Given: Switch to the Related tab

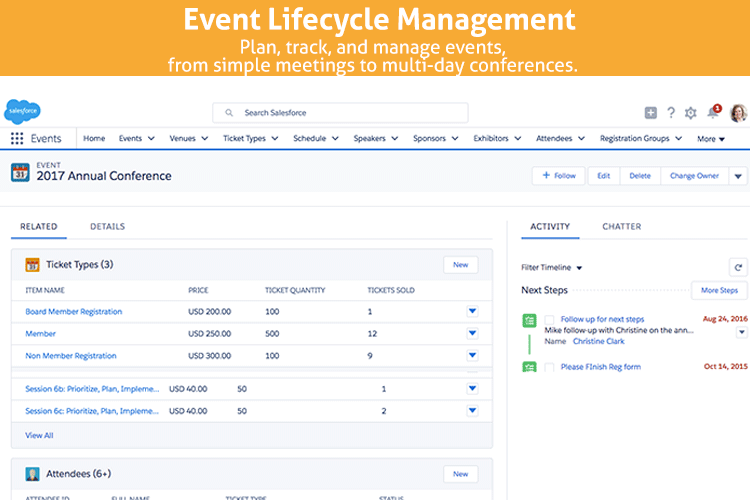Looking at the screenshot, I should [39, 227].
